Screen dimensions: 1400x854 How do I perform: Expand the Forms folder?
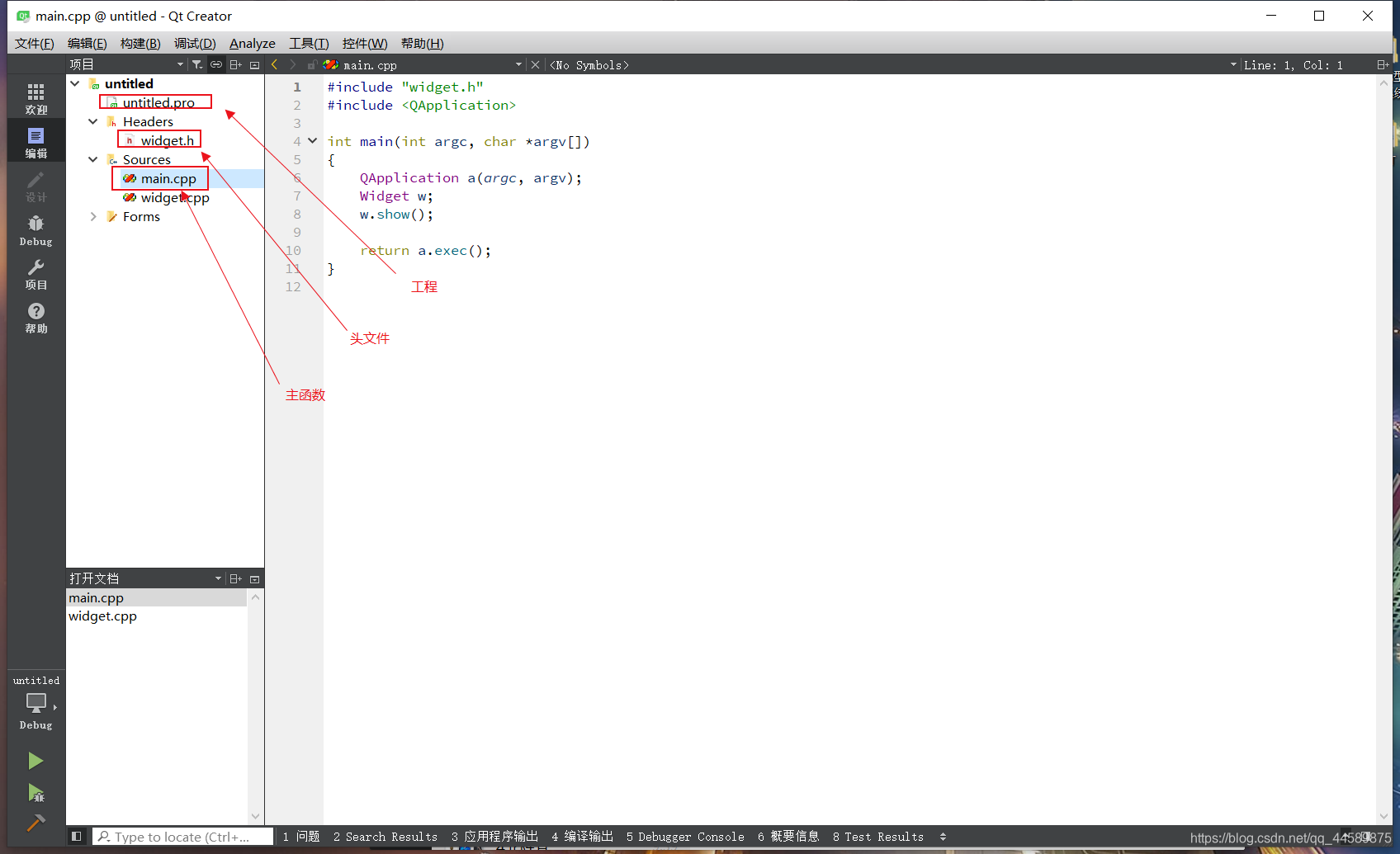93,216
